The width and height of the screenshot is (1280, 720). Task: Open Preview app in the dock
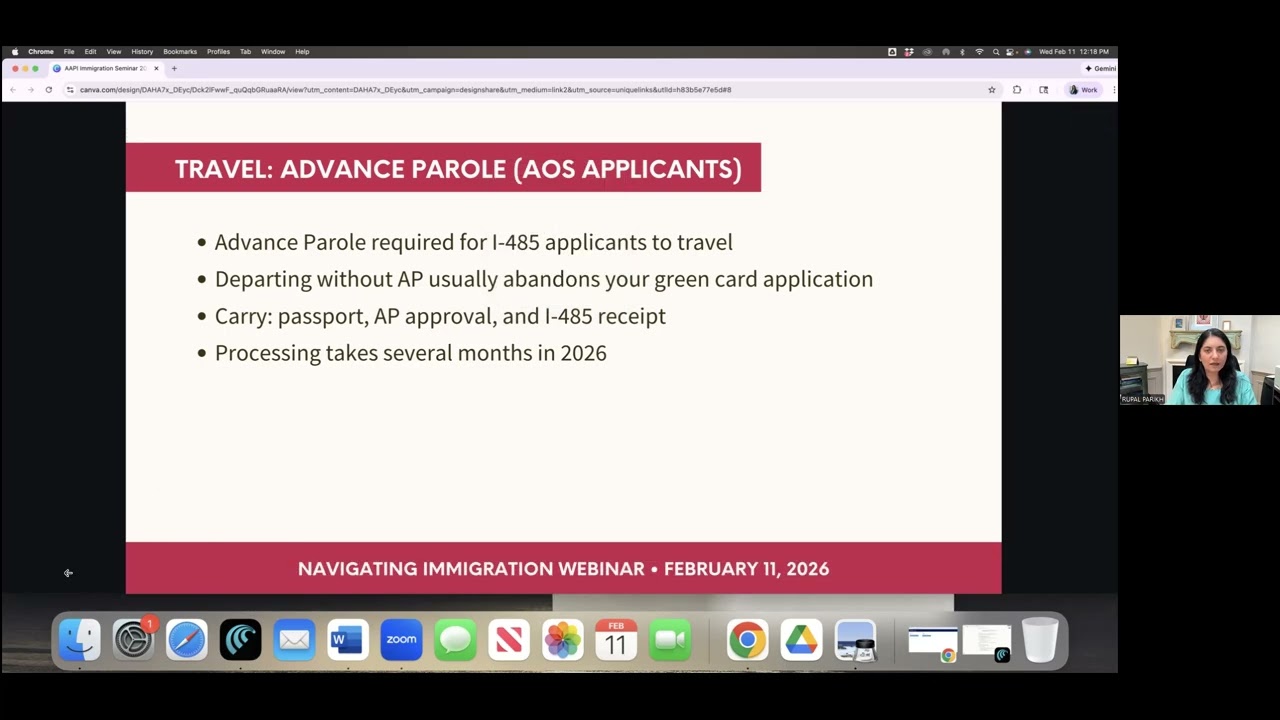click(x=855, y=640)
